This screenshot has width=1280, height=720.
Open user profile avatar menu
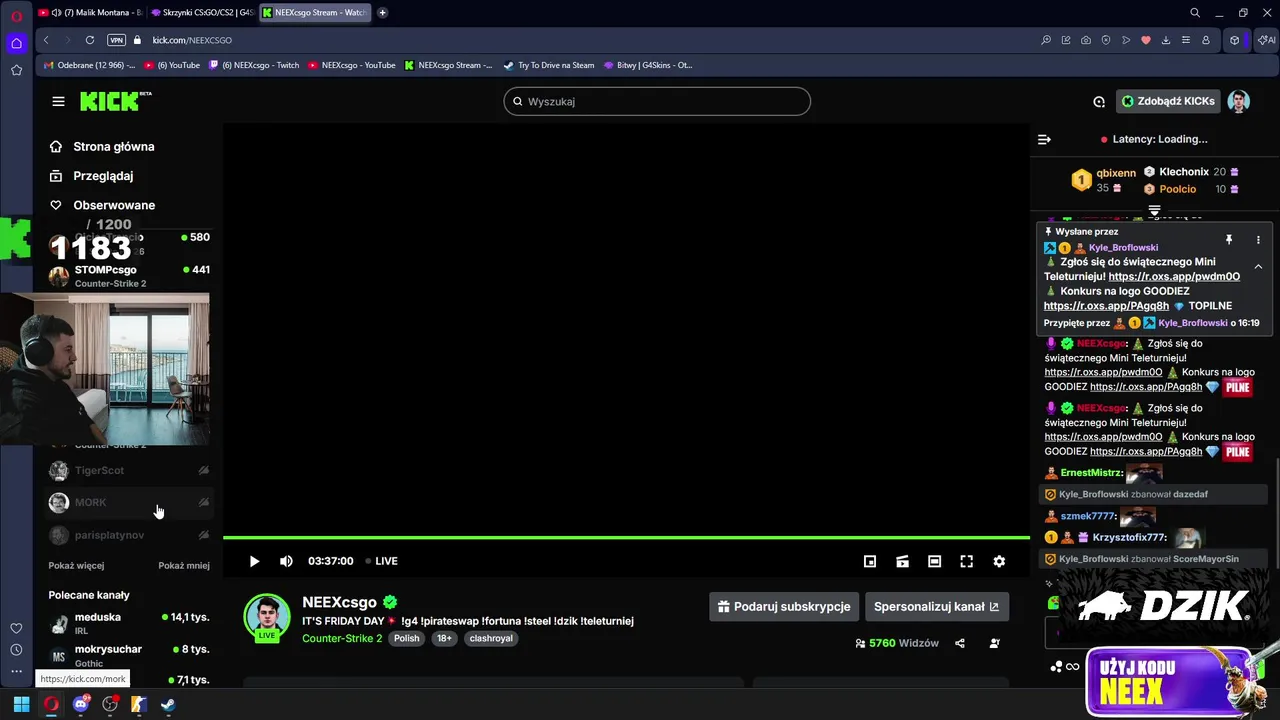pyautogui.click(x=1239, y=101)
